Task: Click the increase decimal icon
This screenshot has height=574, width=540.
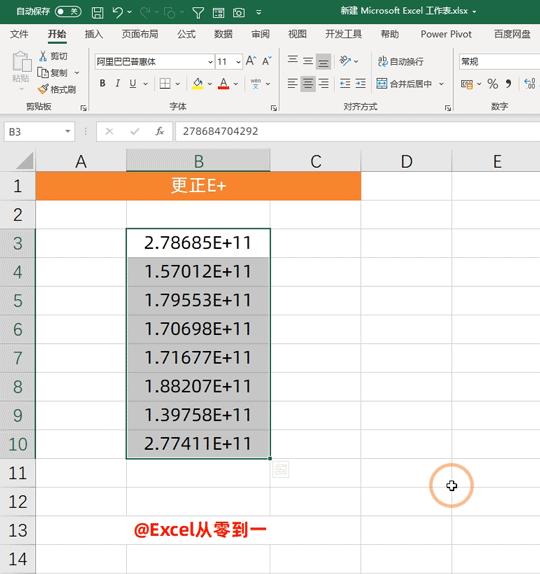Action: pos(530,84)
